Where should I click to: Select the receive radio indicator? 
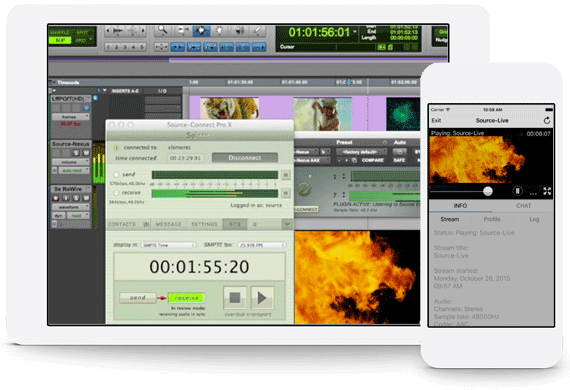(116, 193)
